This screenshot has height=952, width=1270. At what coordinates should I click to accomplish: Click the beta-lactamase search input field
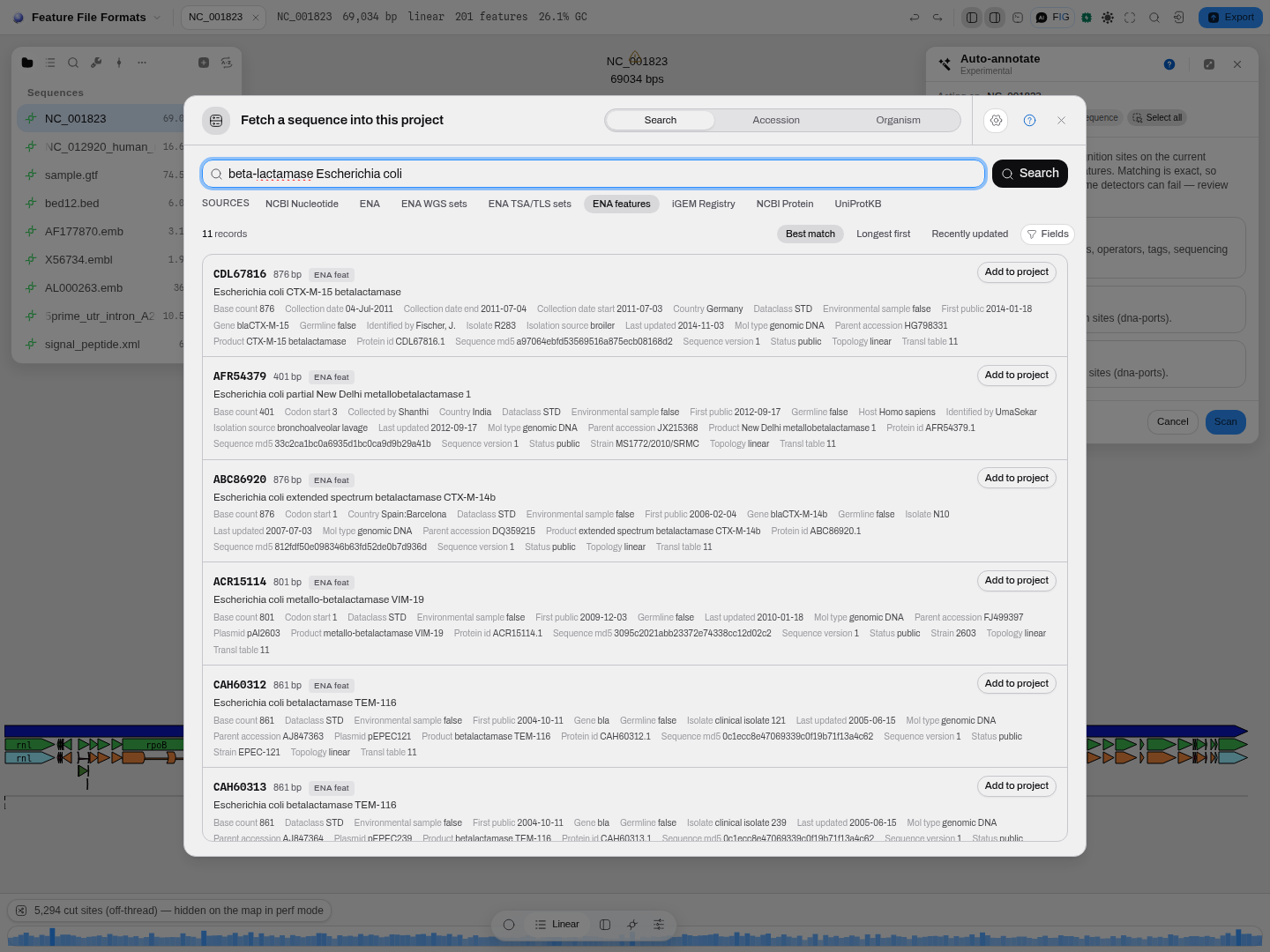594,174
